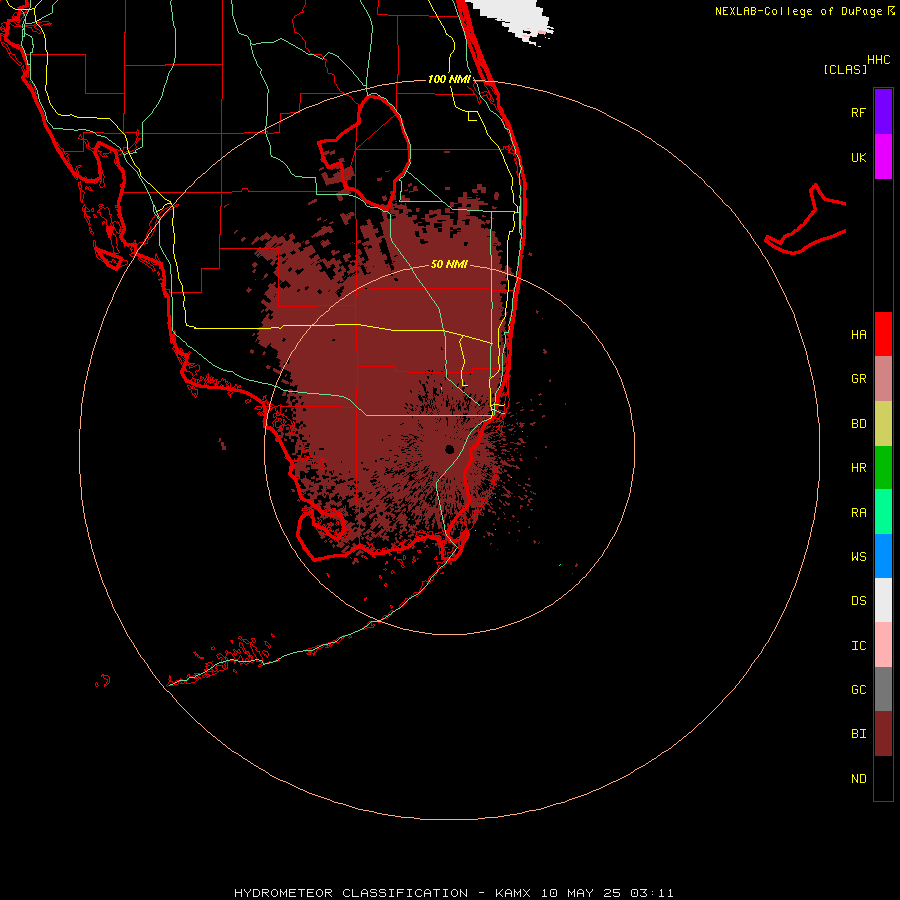Select the GR dusty pink legend swatch

883,379
